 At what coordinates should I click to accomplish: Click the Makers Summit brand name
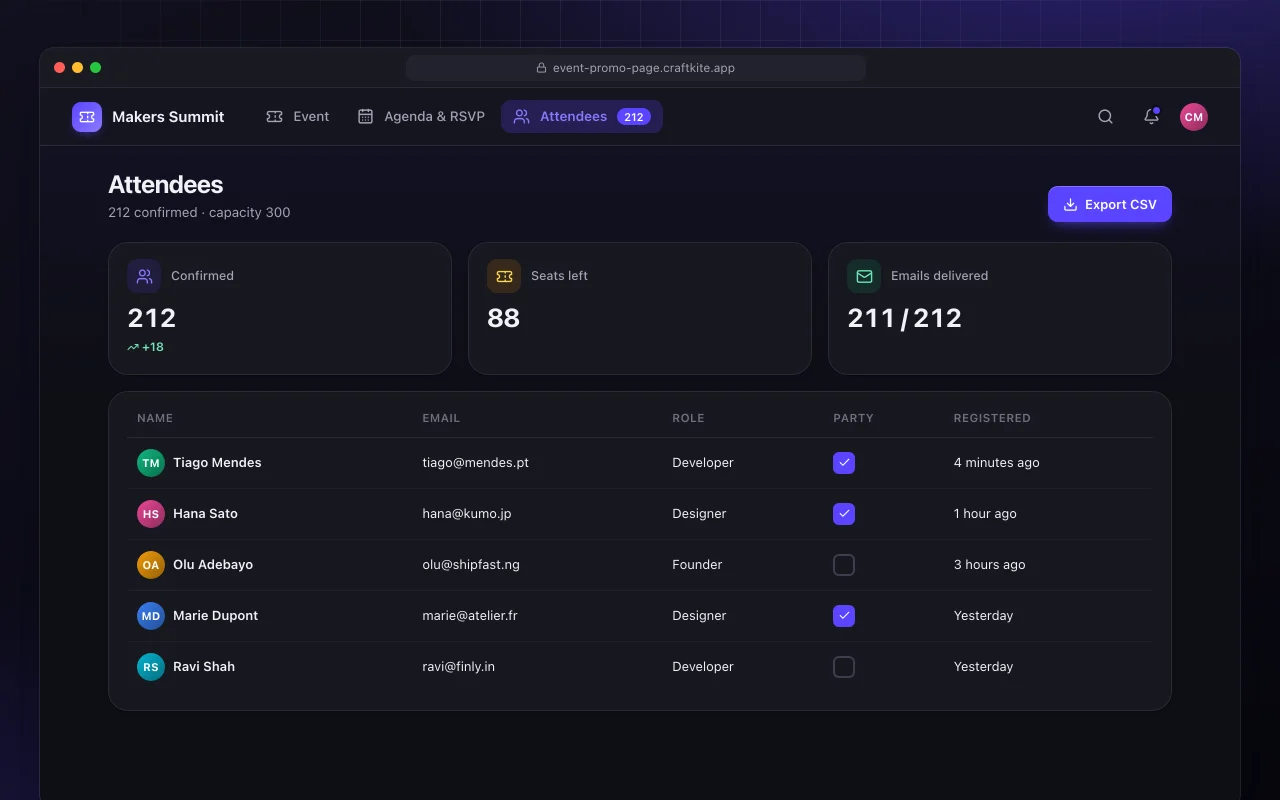click(x=168, y=117)
